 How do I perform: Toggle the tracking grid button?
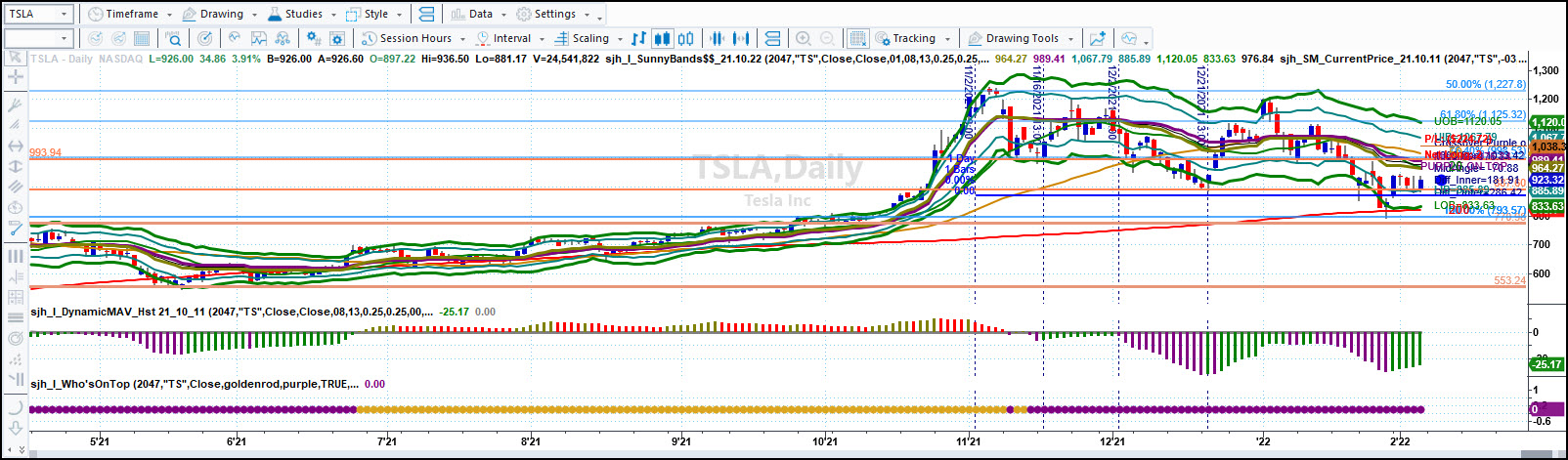point(857,39)
